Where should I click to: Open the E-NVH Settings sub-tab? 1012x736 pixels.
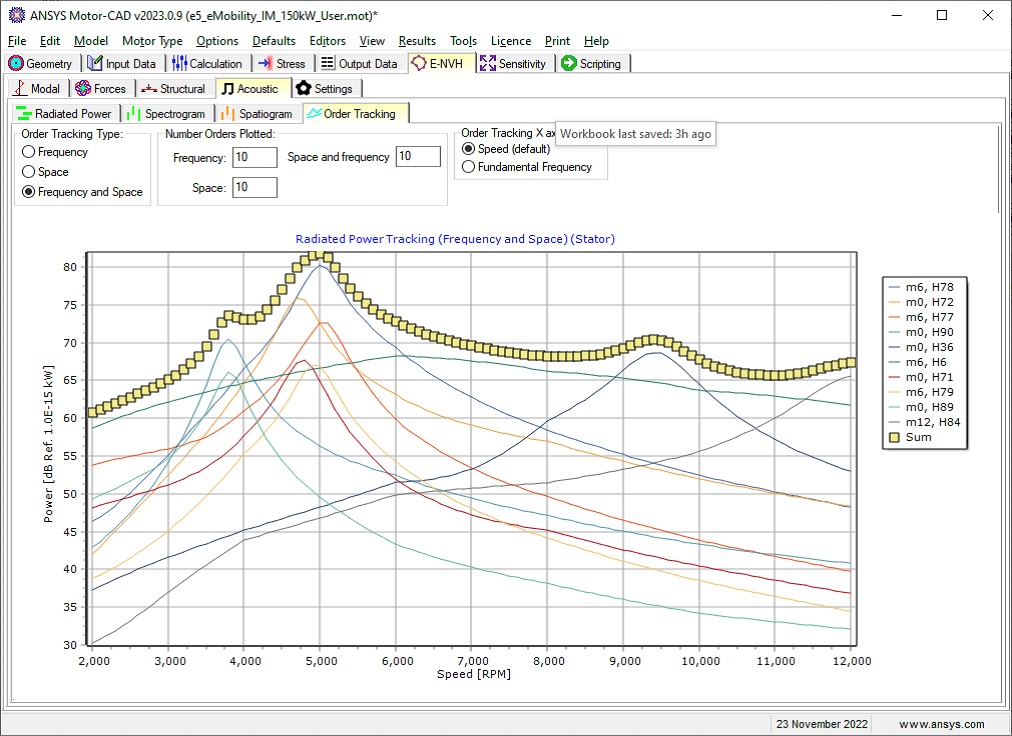tap(326, 88)
